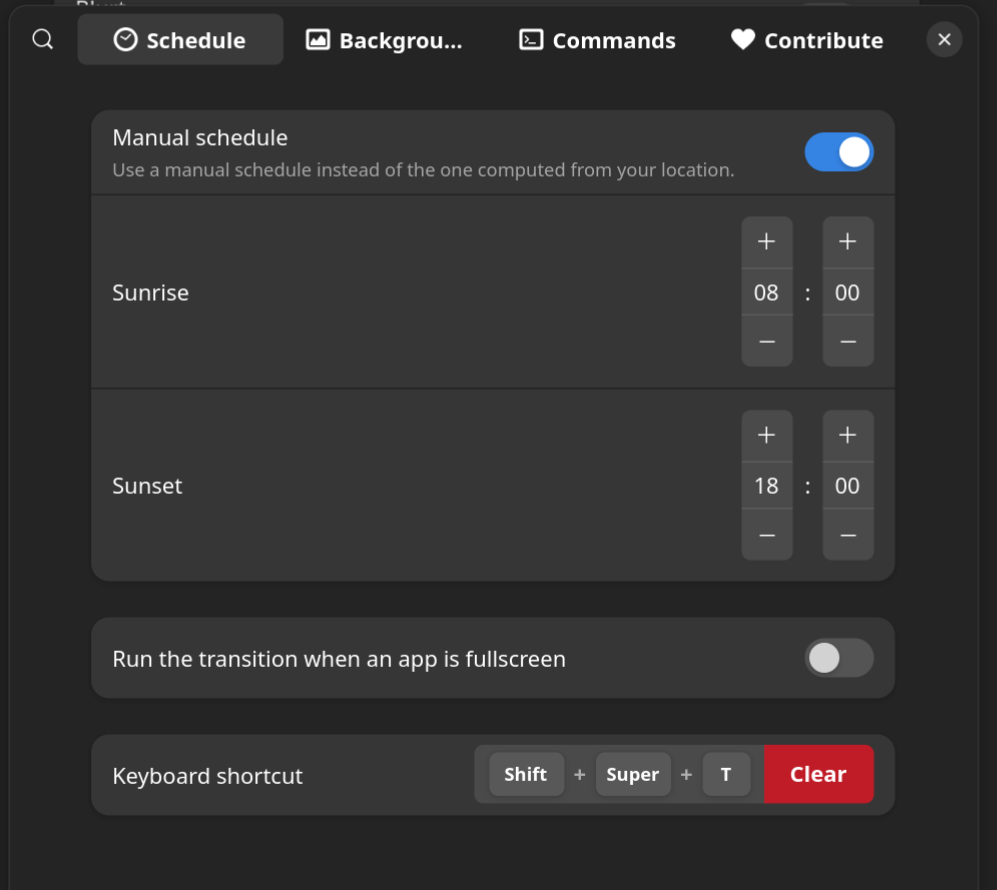Decrement the Sunset hour value
Image resolution: width=997 pixels, height=890 pixels.
(766, 535)
